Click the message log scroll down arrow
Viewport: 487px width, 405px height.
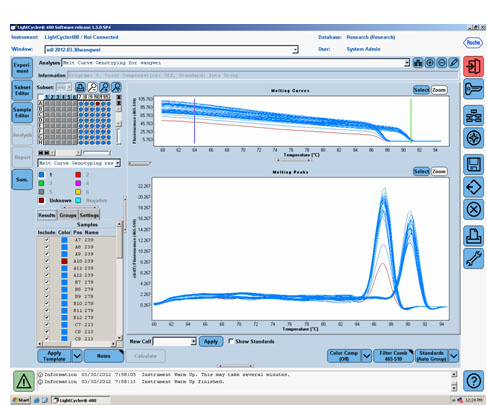tap(454, 387)
